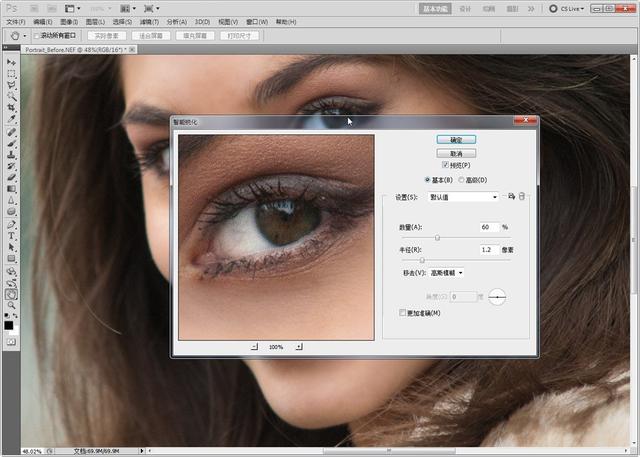Click the save settings icon in dialog
The image size is (640, 457).
[511, 197]
